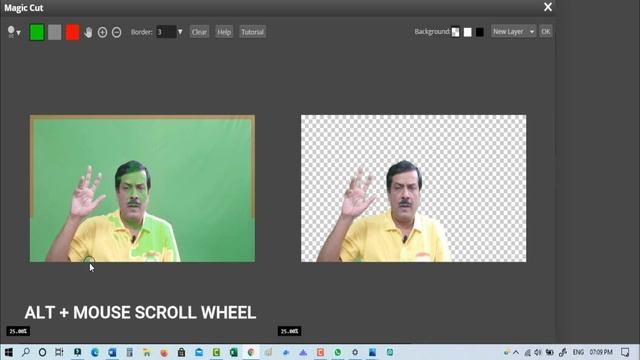
Task: Click the zoom in plus icon
Action: point(102,32)
